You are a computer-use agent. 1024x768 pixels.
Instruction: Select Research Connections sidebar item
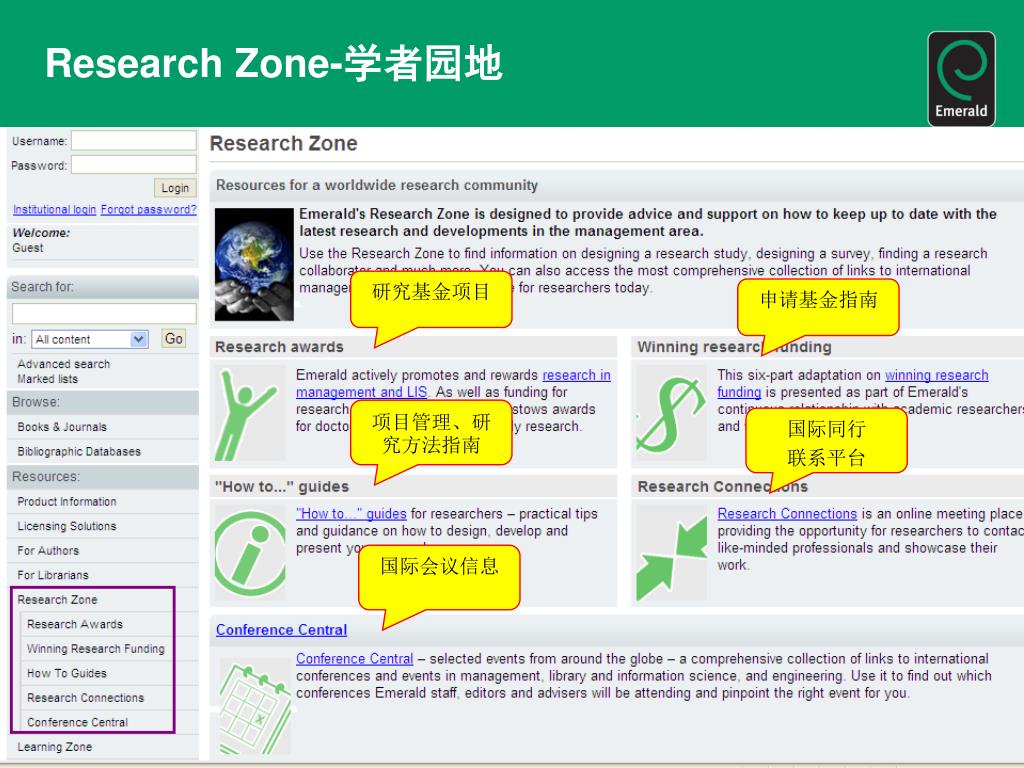[x=86, y=698]
